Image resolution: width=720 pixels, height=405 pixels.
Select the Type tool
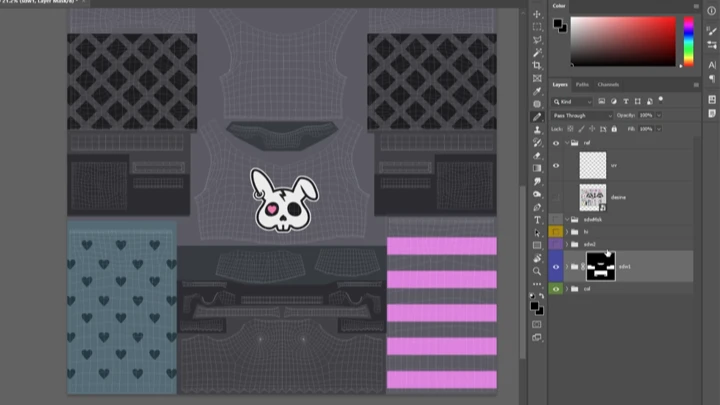(x=537, y=220)
